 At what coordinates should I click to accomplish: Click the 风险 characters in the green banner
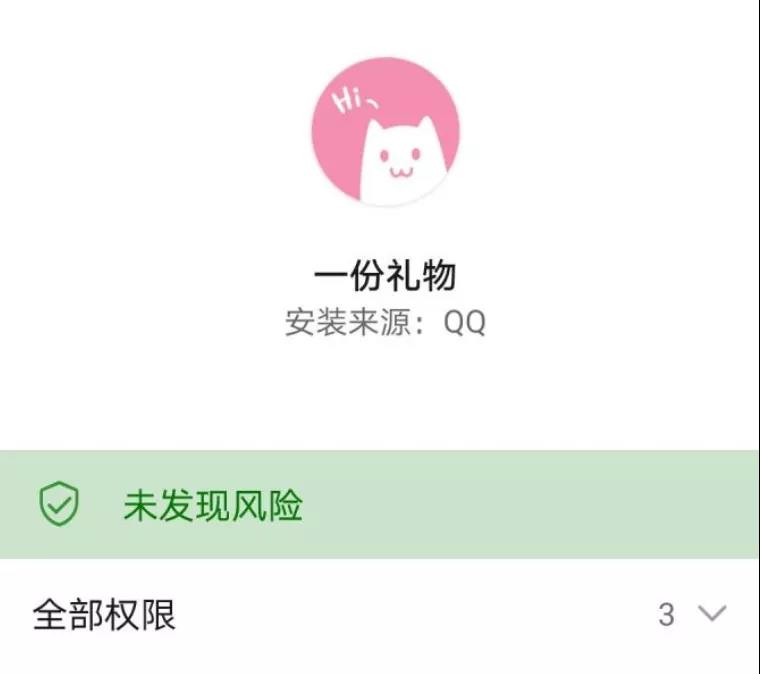267,505
